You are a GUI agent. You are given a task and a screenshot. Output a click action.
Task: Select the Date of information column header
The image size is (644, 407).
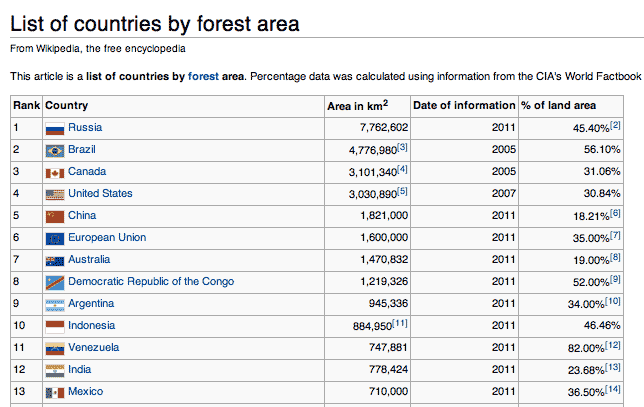click(463, 105)
